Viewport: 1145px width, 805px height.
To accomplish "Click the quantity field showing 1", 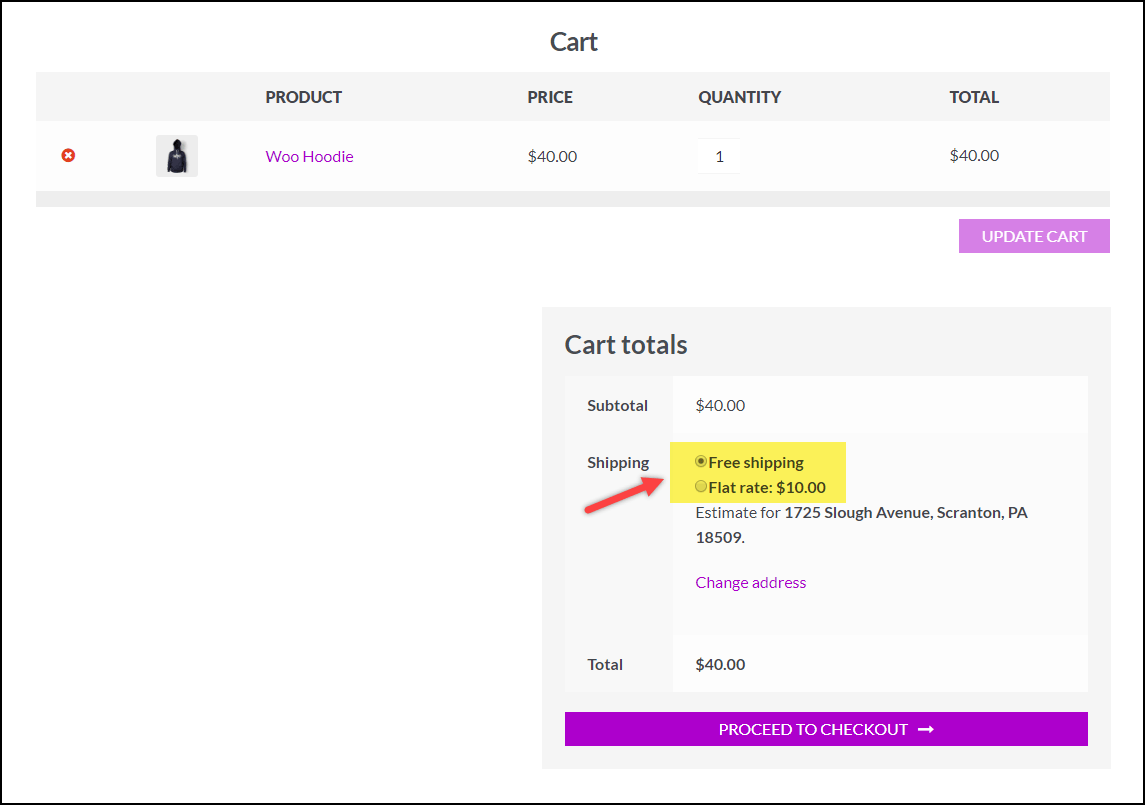I will (719, 156).
